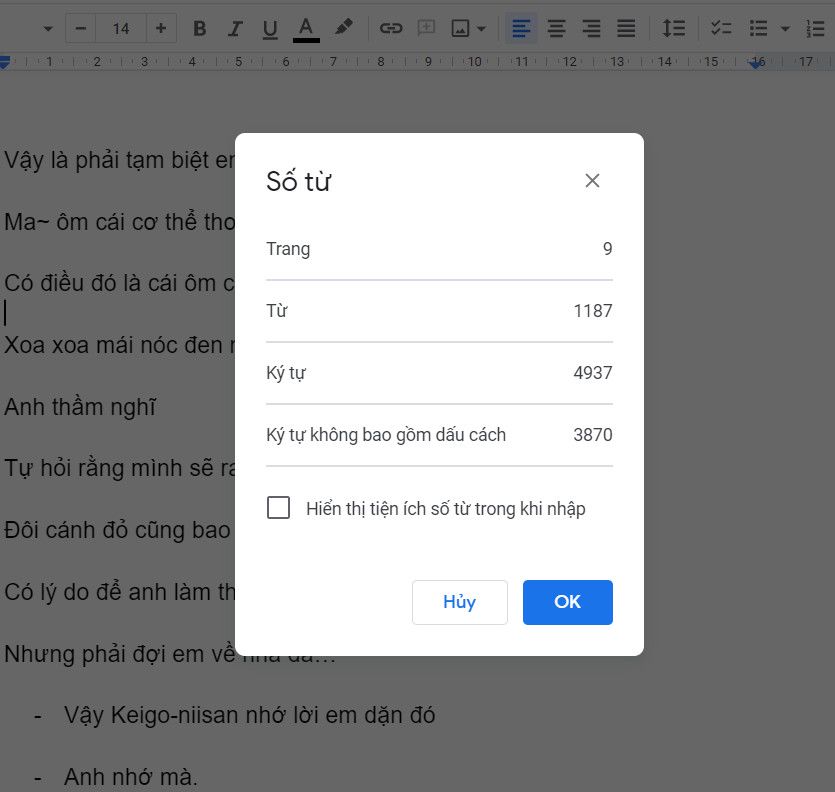Justify text alignment
Viewport: 835px width, 792px height.
(626, 28)
